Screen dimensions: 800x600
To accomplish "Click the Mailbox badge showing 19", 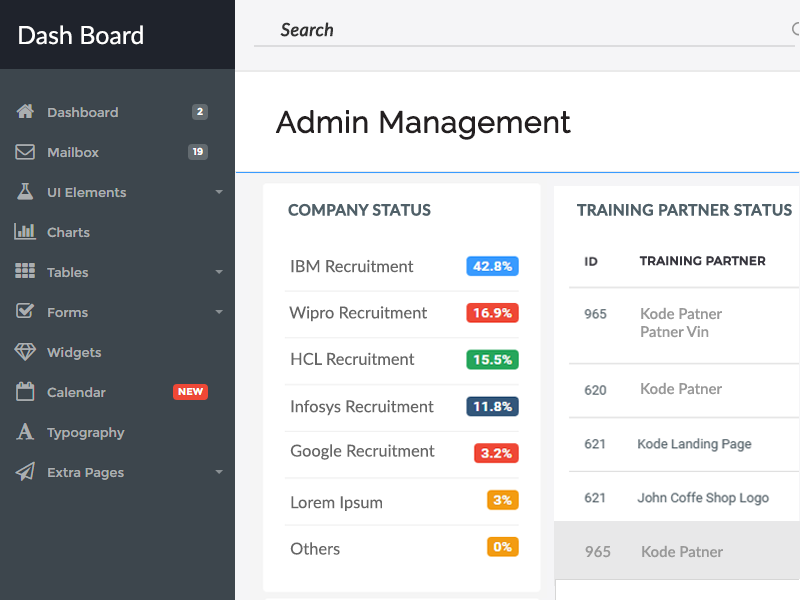I will 197,152.
